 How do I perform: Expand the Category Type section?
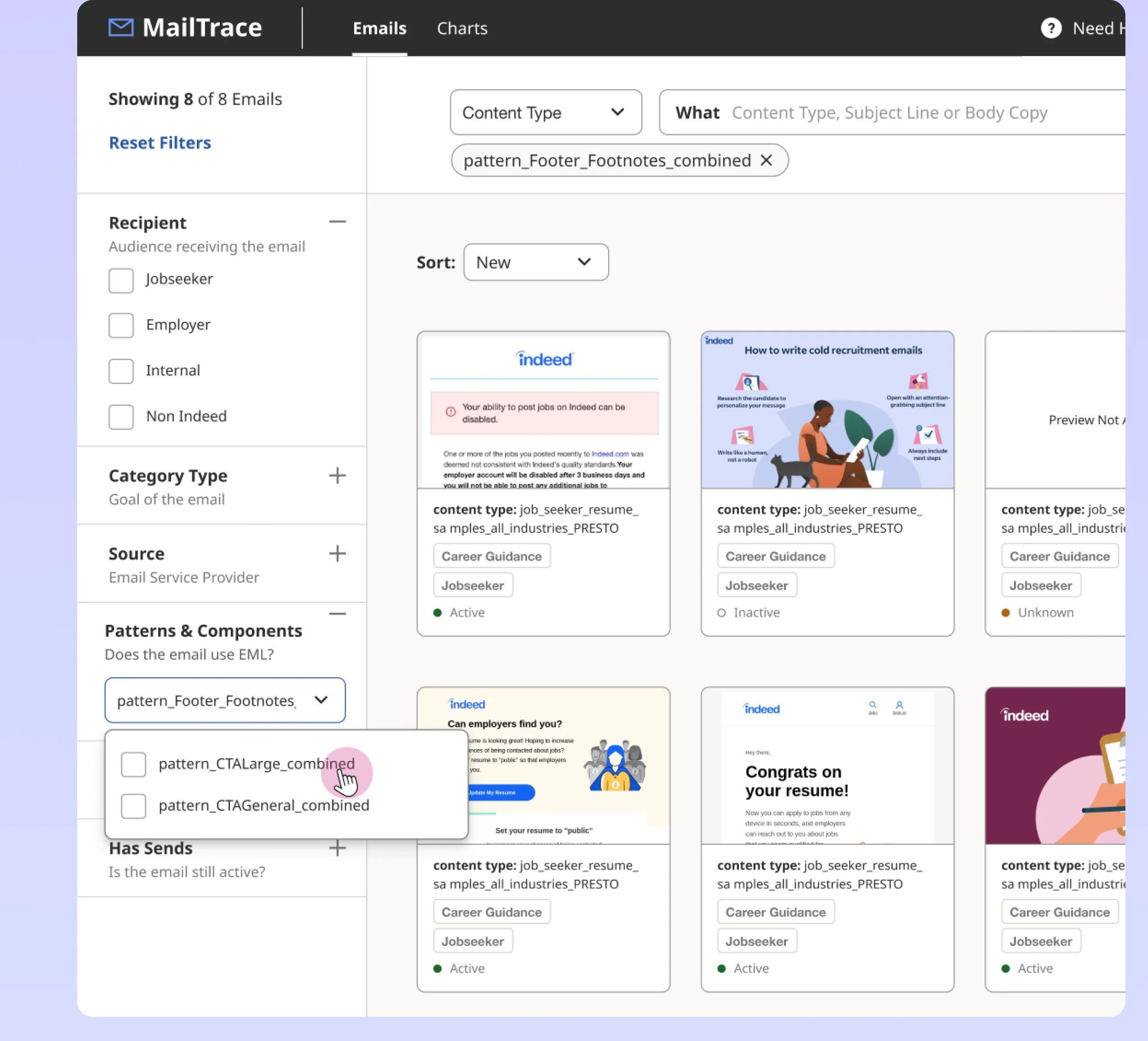(337, 476)
